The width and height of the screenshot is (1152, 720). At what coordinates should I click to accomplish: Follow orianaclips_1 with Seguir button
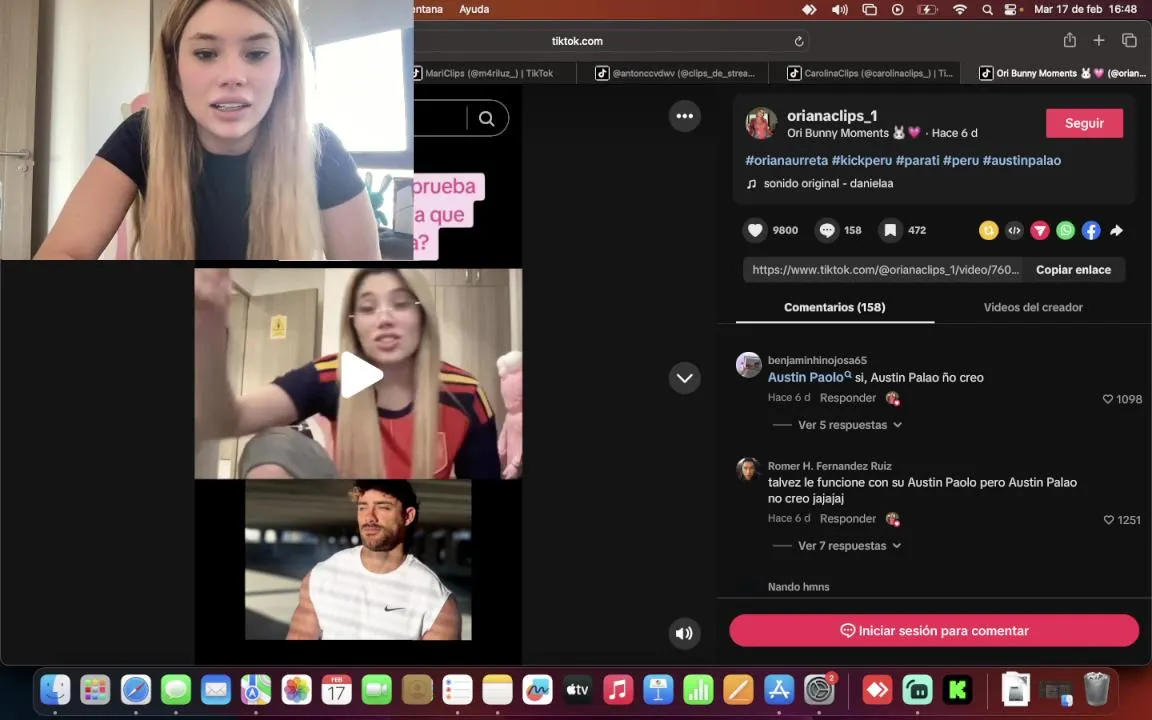pos(1084,123)
